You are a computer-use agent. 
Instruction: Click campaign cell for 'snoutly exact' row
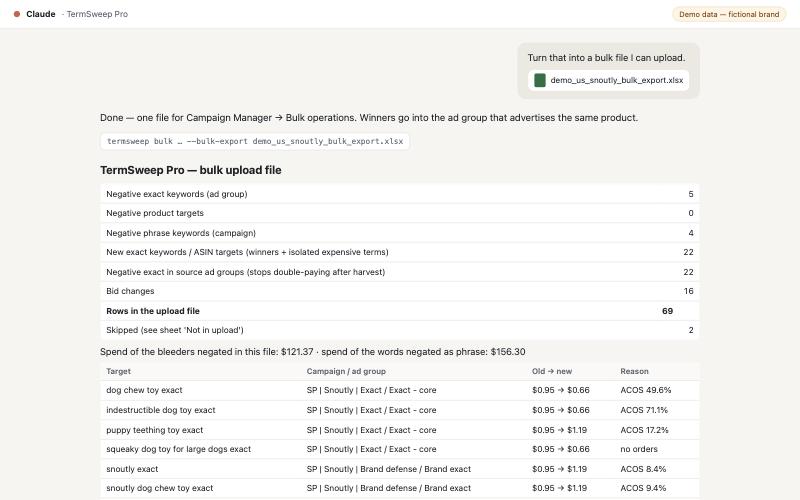pos(389,469)
